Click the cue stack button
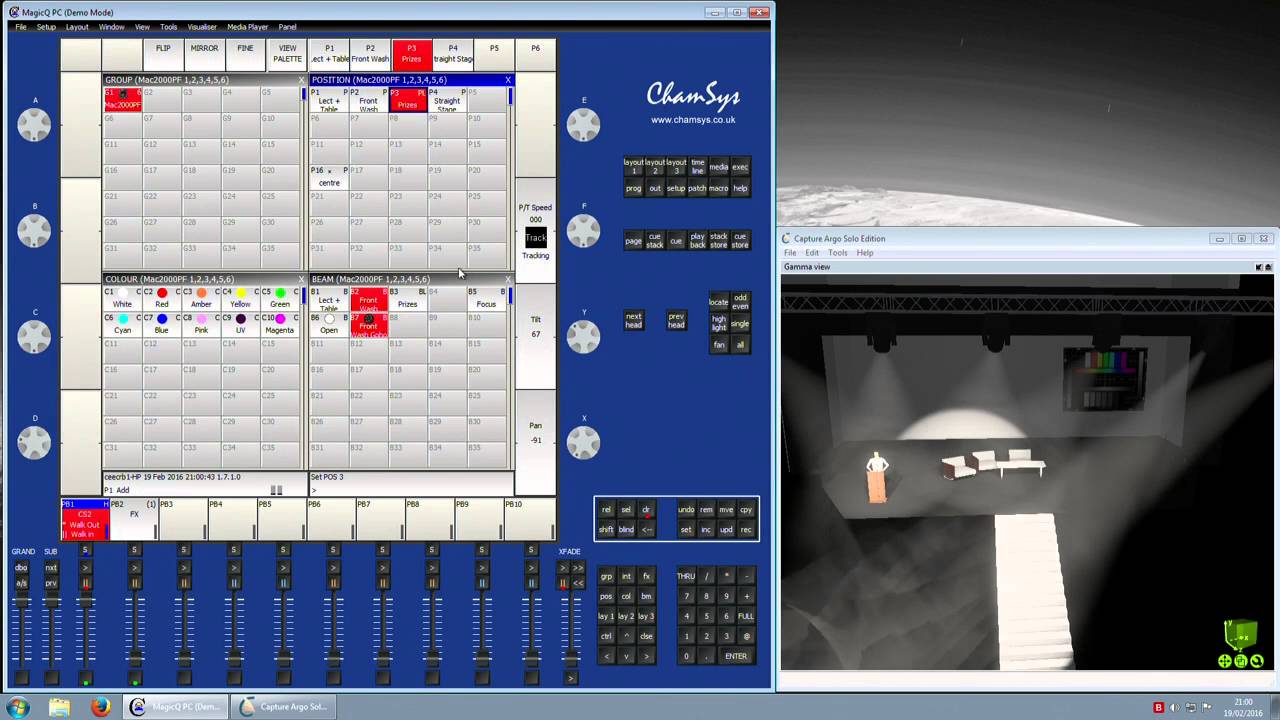This screenshot has height=720, width=1280. (654, 241)
